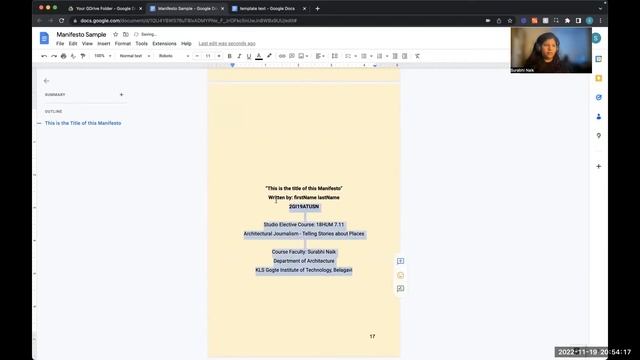640x360 pixels.
Task: Rename the Manifesto Sample title field
Action: tap(81, 34)
